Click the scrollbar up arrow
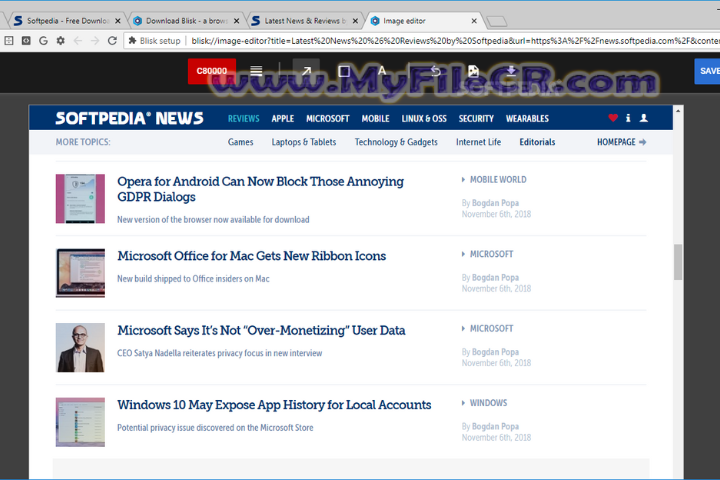Image resolution: width=720 pixels, height=480 pixels. [678, 111]
